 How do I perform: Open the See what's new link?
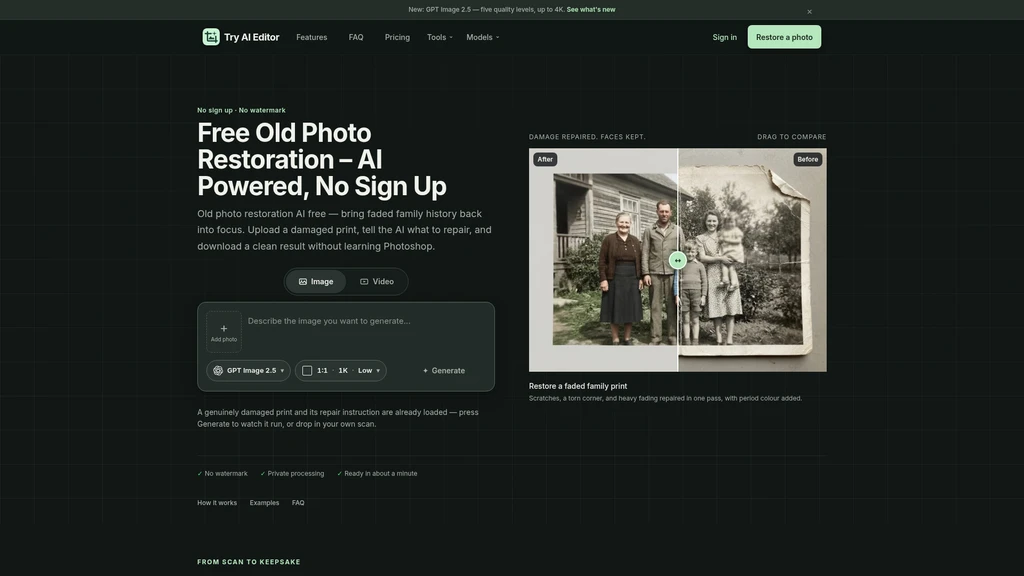point(591,10)
